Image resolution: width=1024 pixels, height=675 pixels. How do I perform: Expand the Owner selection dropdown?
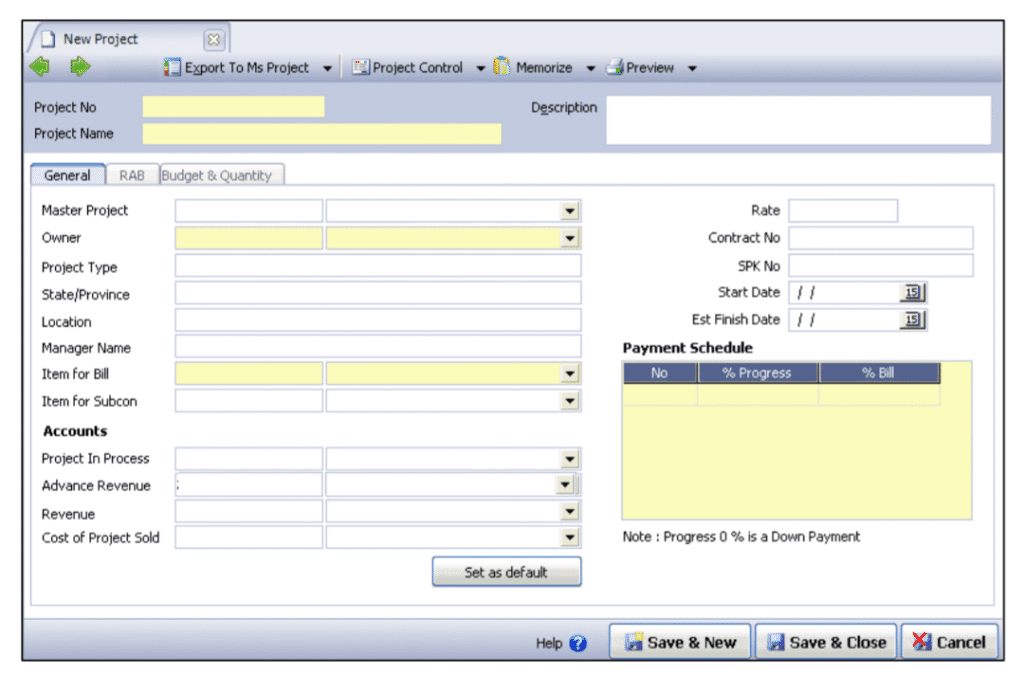tap(570, 238)
